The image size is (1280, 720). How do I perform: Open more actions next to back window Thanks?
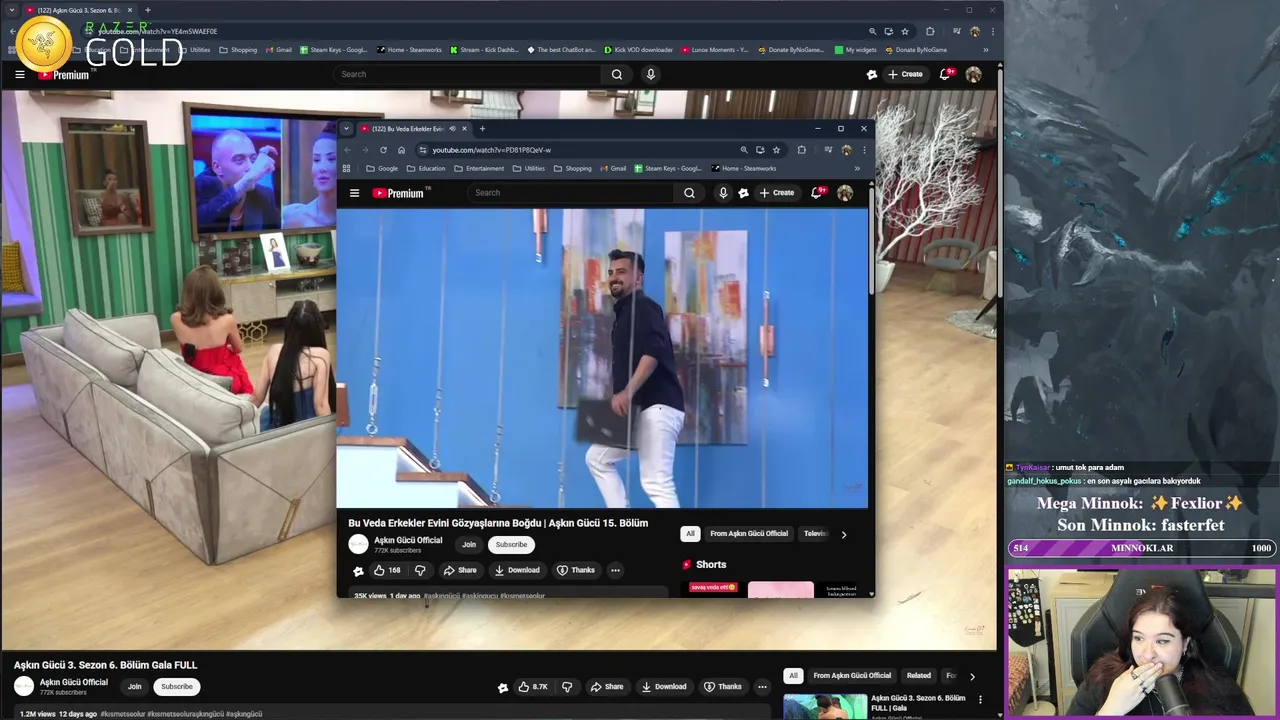(762, 687)
